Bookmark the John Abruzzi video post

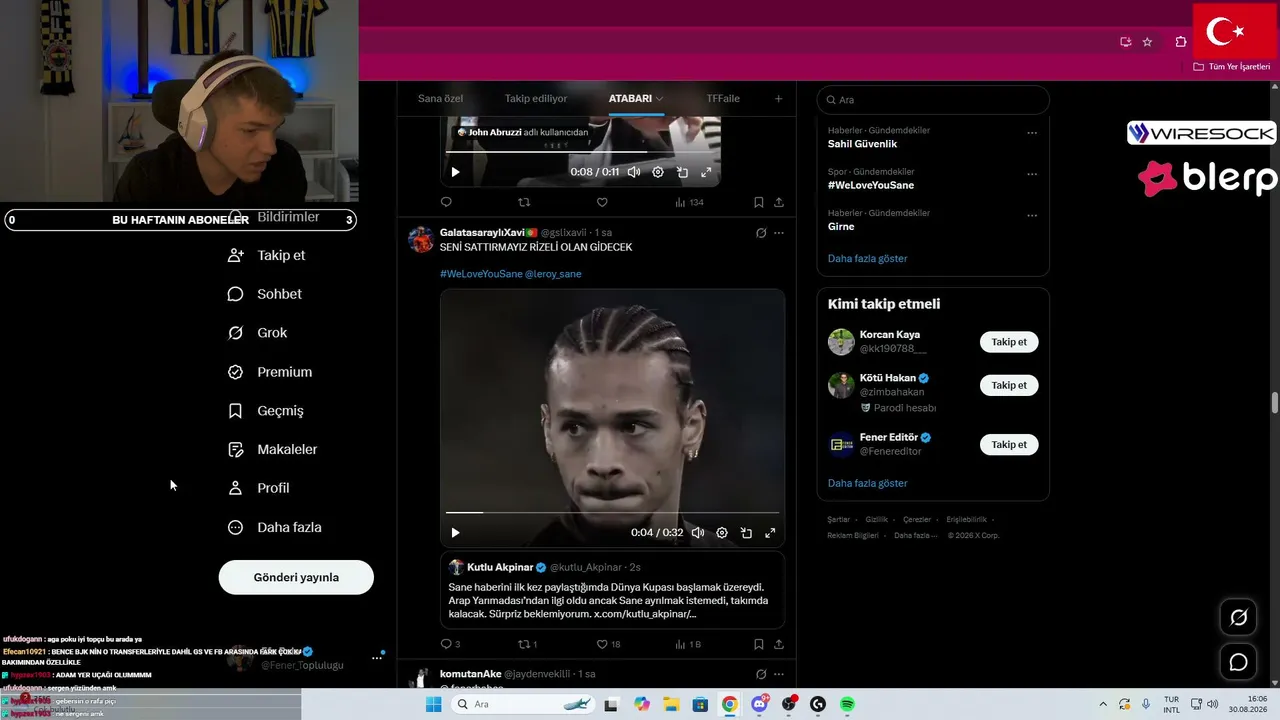click(x=759, y=202)
